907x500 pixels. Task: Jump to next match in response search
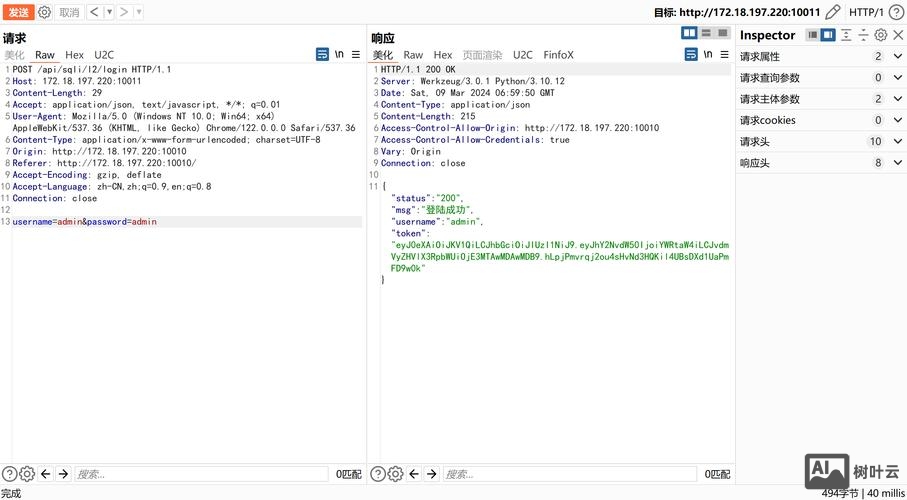(432, 474)
